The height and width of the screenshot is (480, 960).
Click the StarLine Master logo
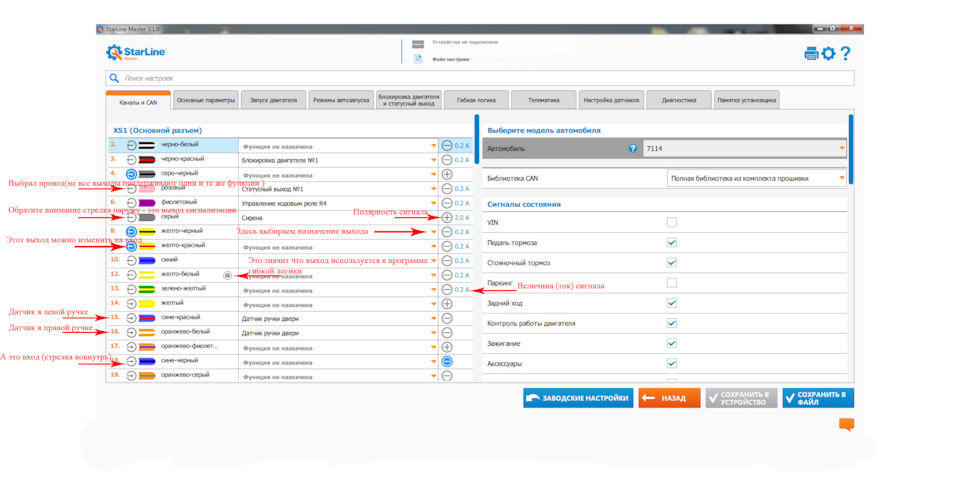point(136,53)
